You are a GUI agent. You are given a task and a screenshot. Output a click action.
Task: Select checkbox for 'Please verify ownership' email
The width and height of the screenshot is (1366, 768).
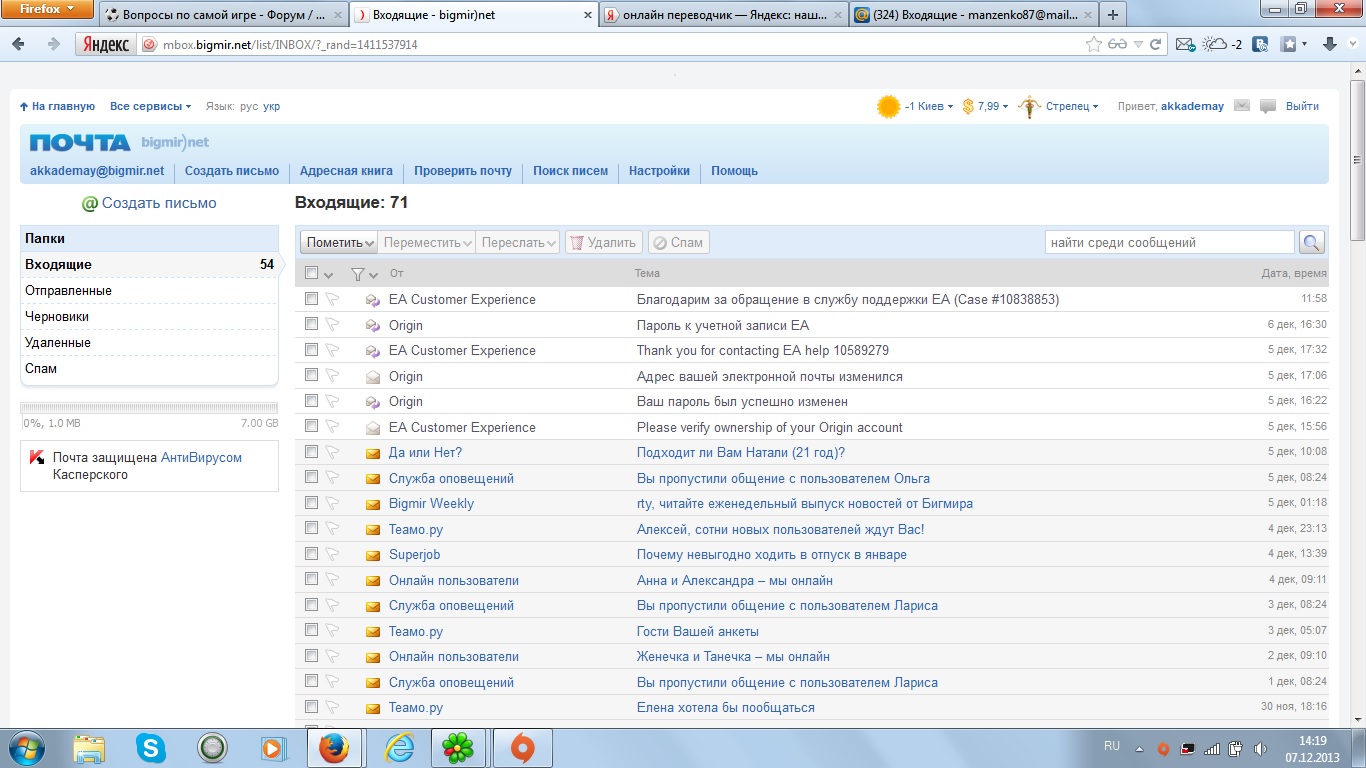tap(311, 427)
